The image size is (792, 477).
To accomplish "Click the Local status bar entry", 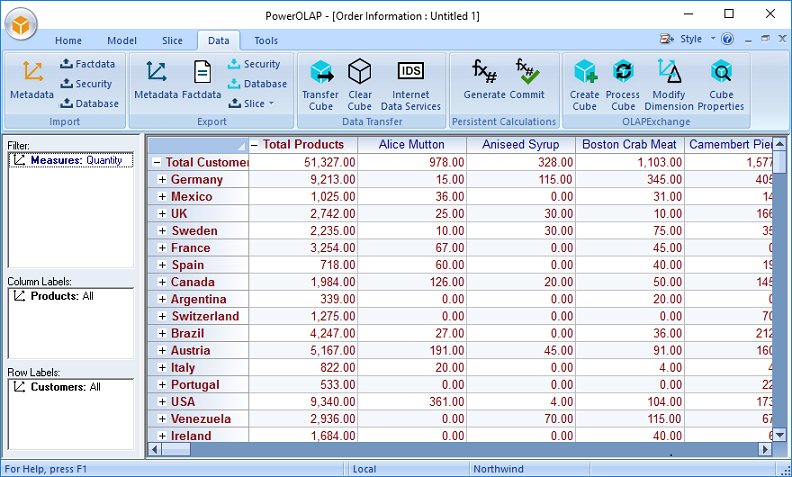I will click(408, 469).
